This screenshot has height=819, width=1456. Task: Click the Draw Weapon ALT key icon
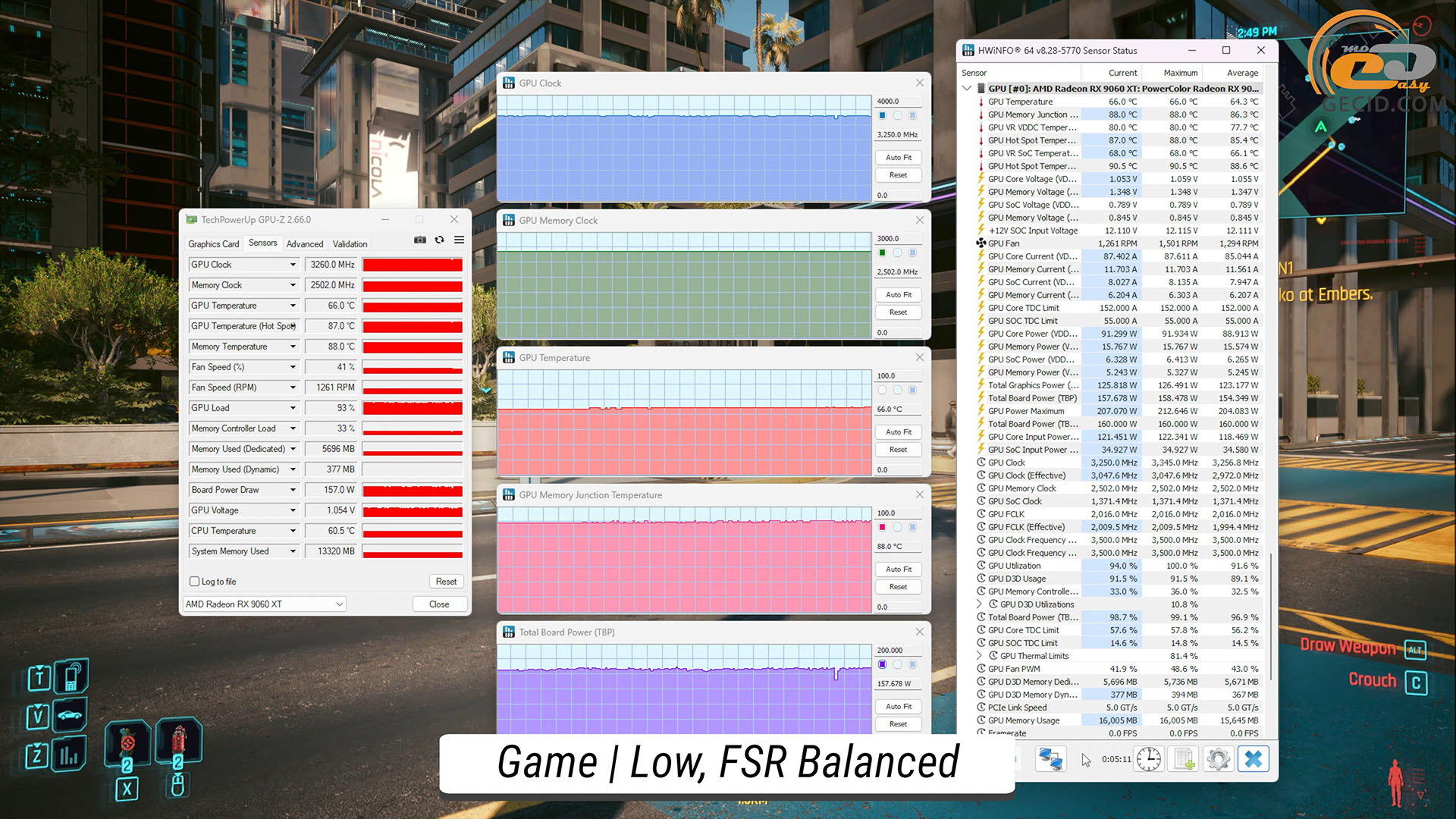[1416, 650]
